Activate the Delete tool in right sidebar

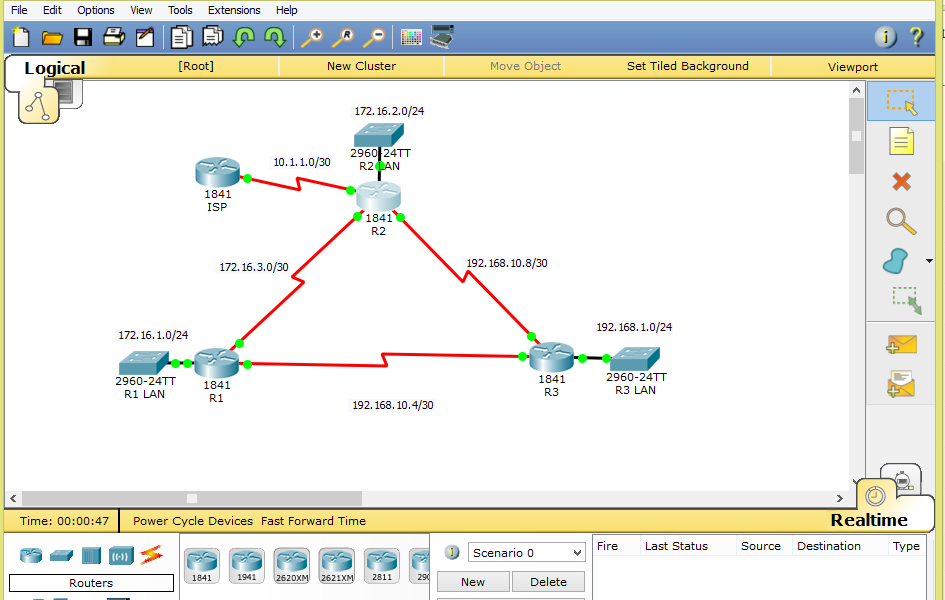pos(901,182)
